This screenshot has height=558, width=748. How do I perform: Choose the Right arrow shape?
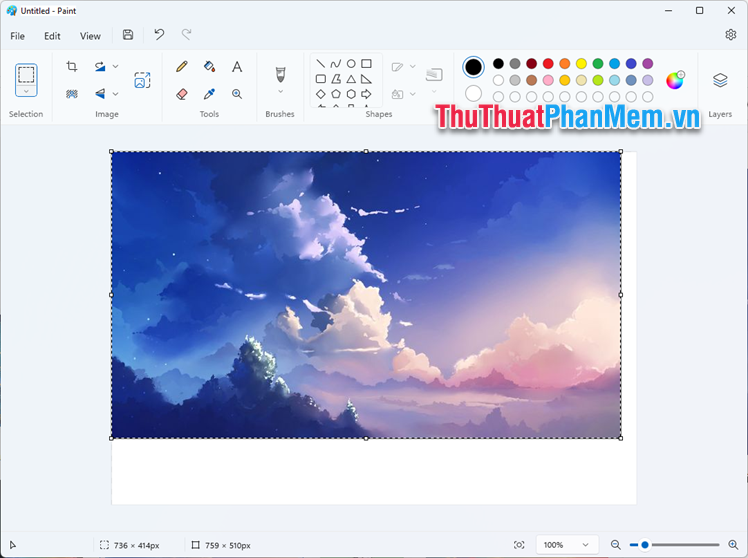(x=366, y=94)
